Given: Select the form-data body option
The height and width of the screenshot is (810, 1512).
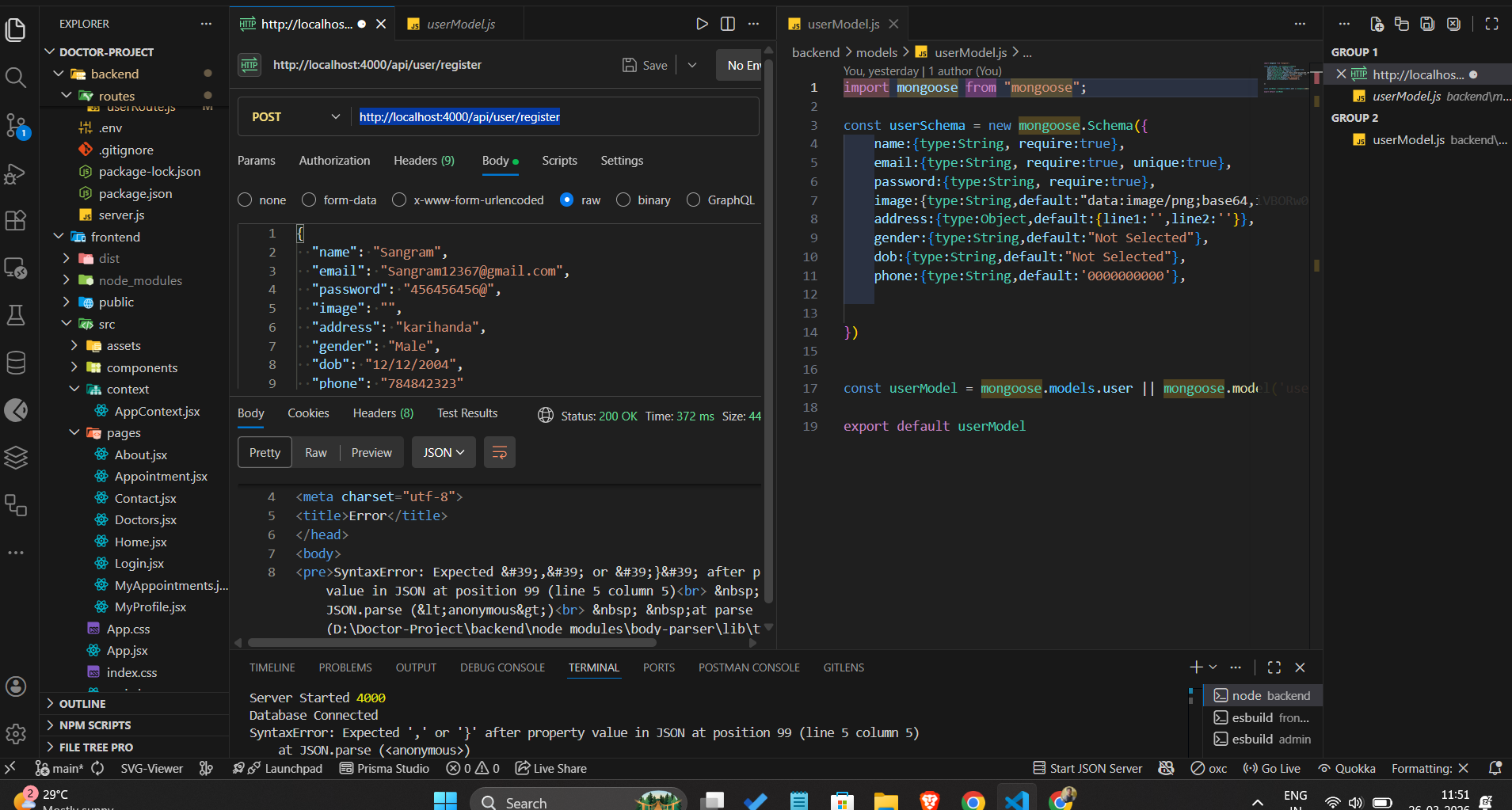Looking at the screenshot, I should coord(308,200).
